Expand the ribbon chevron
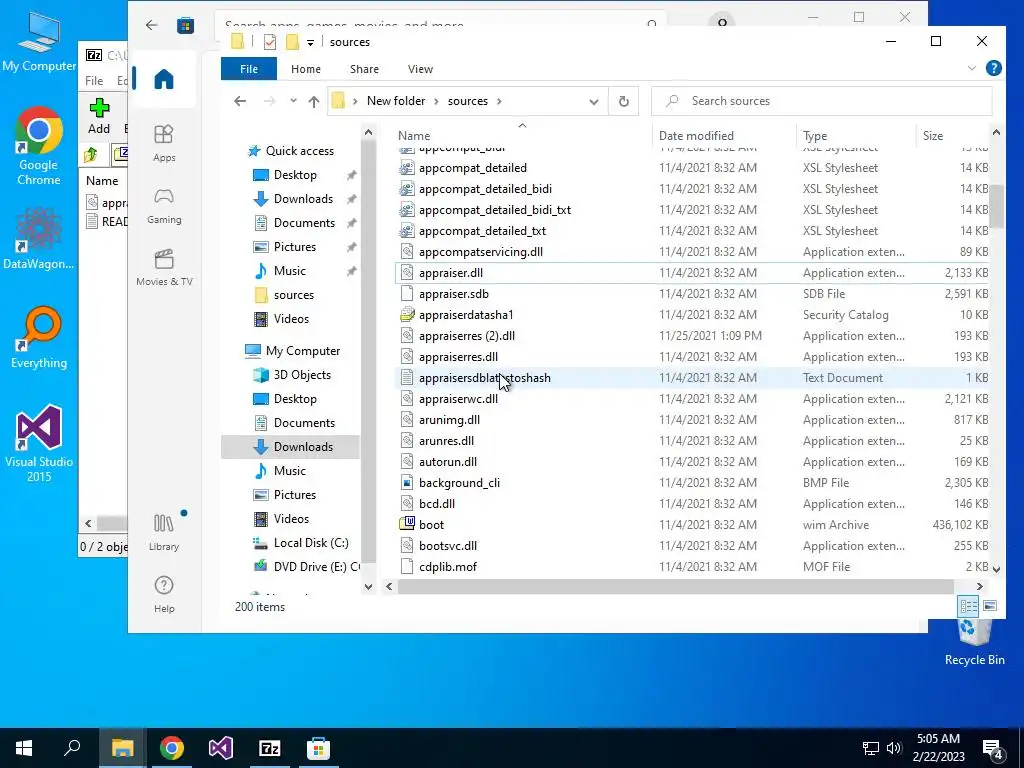The width and height of the screenshot is (1024, 768). (972, 68)
